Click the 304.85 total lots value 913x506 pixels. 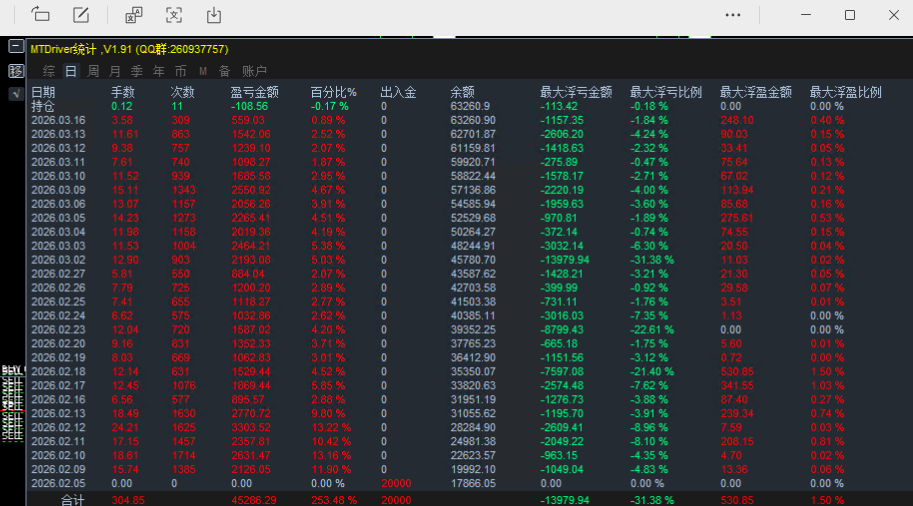[x=128, y=500]
